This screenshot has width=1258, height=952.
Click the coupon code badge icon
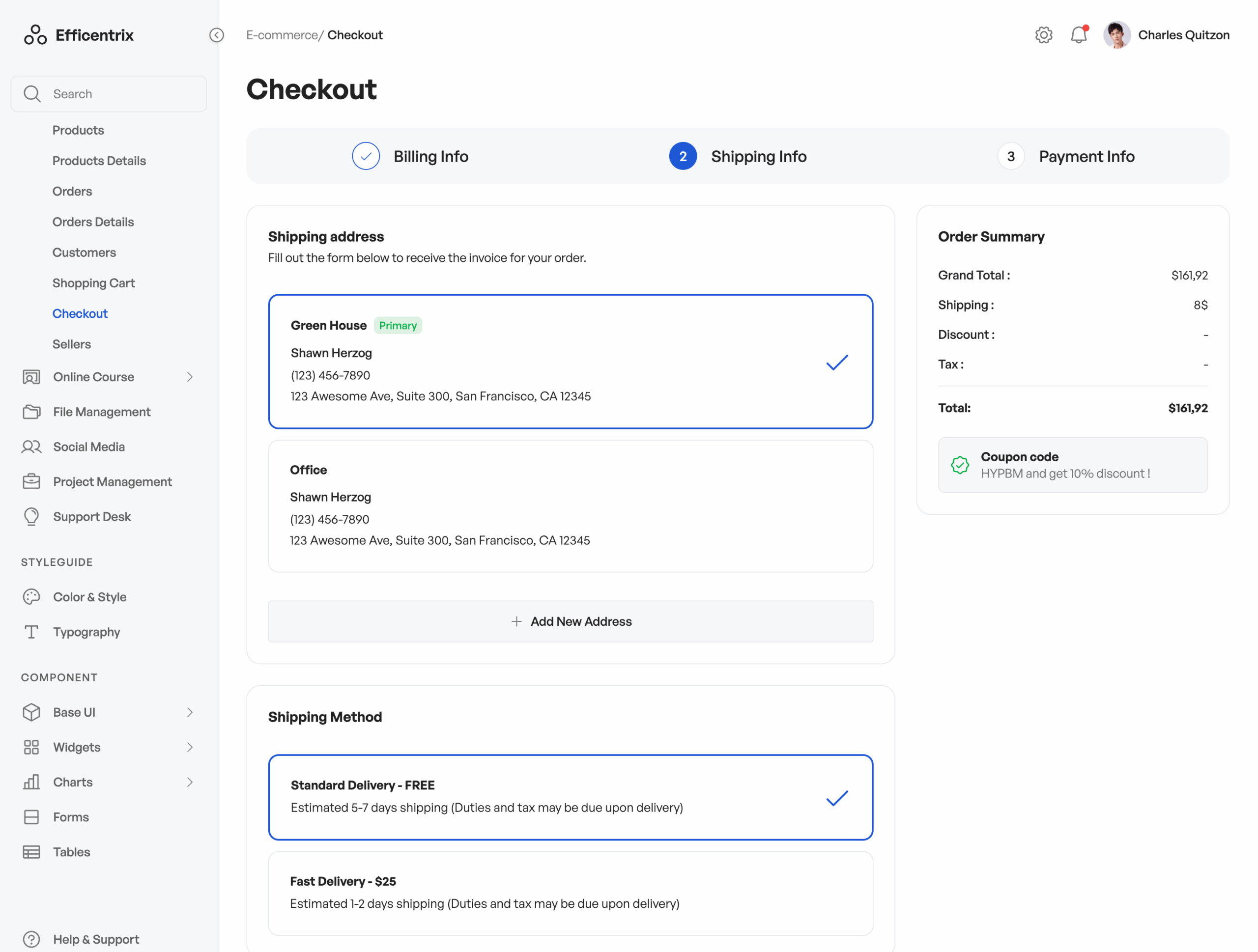coord(959,465)
